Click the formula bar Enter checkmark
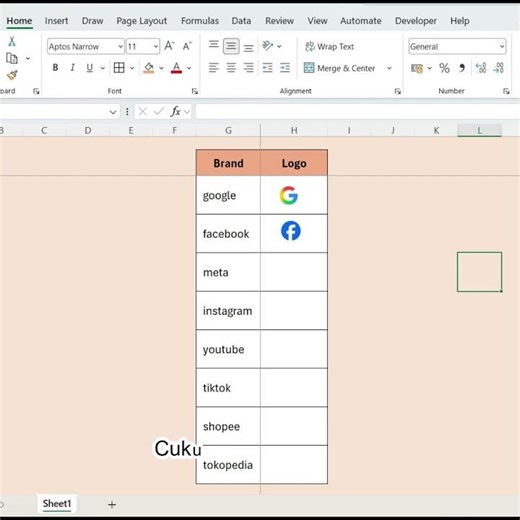 pos(159,111)
